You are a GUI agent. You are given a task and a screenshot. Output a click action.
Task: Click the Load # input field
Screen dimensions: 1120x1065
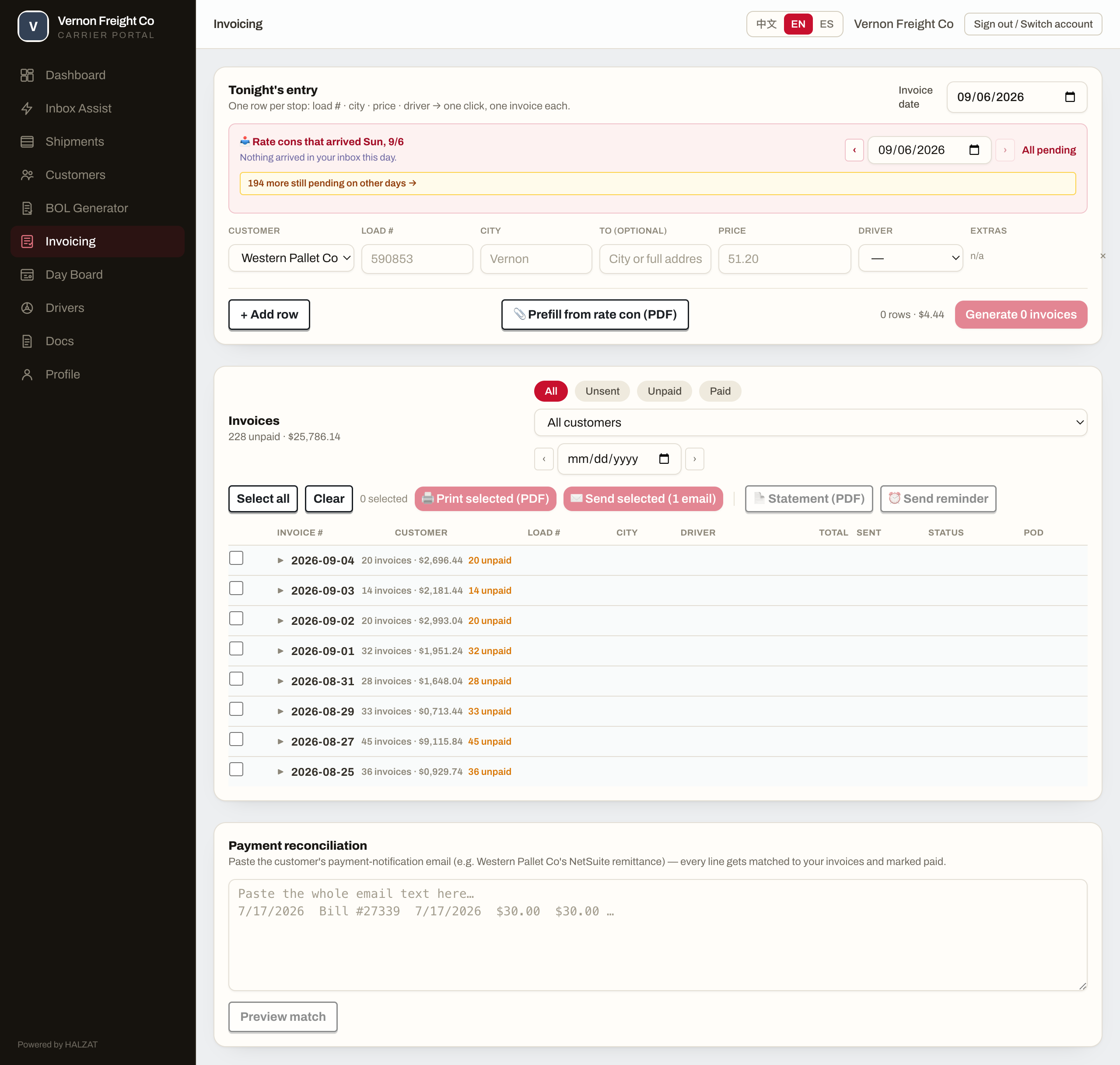(416, 259)
